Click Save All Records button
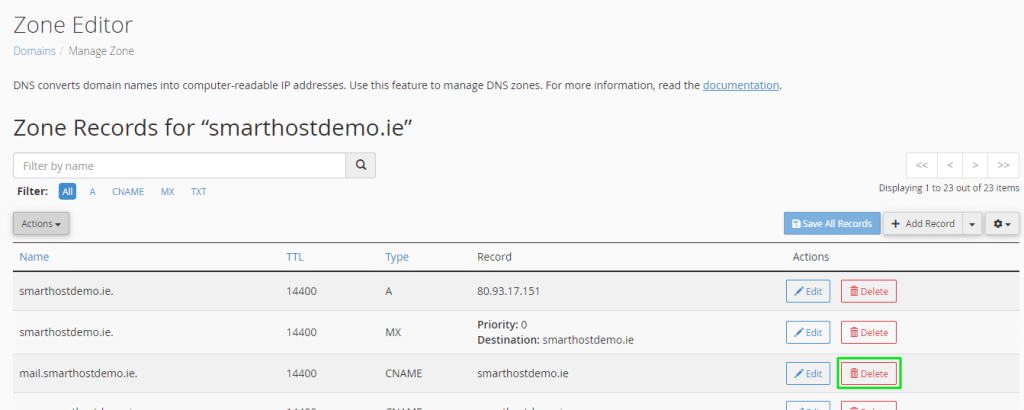The width and height of the screenshot is (1024, 410). [832, 223]
